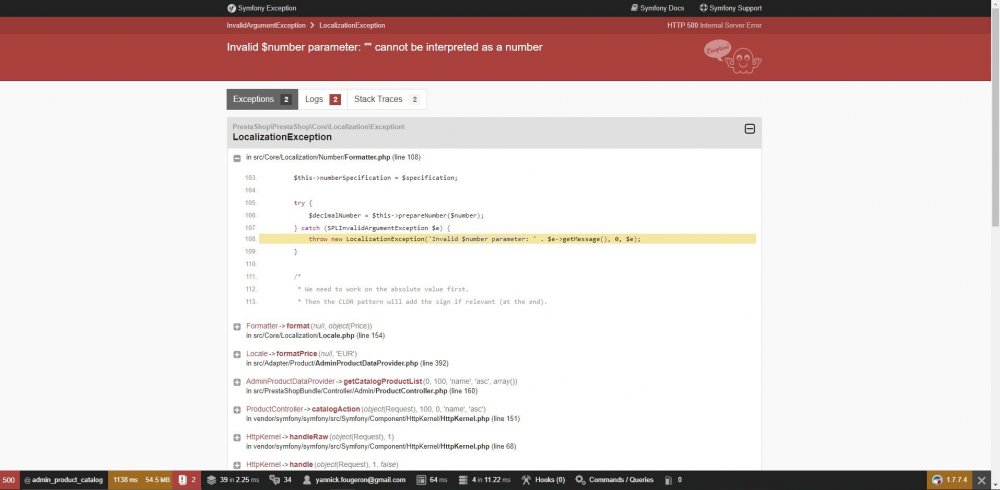Screen dimensions: 1000x490
Task: Open Symfony Support link
Action: 730,8
